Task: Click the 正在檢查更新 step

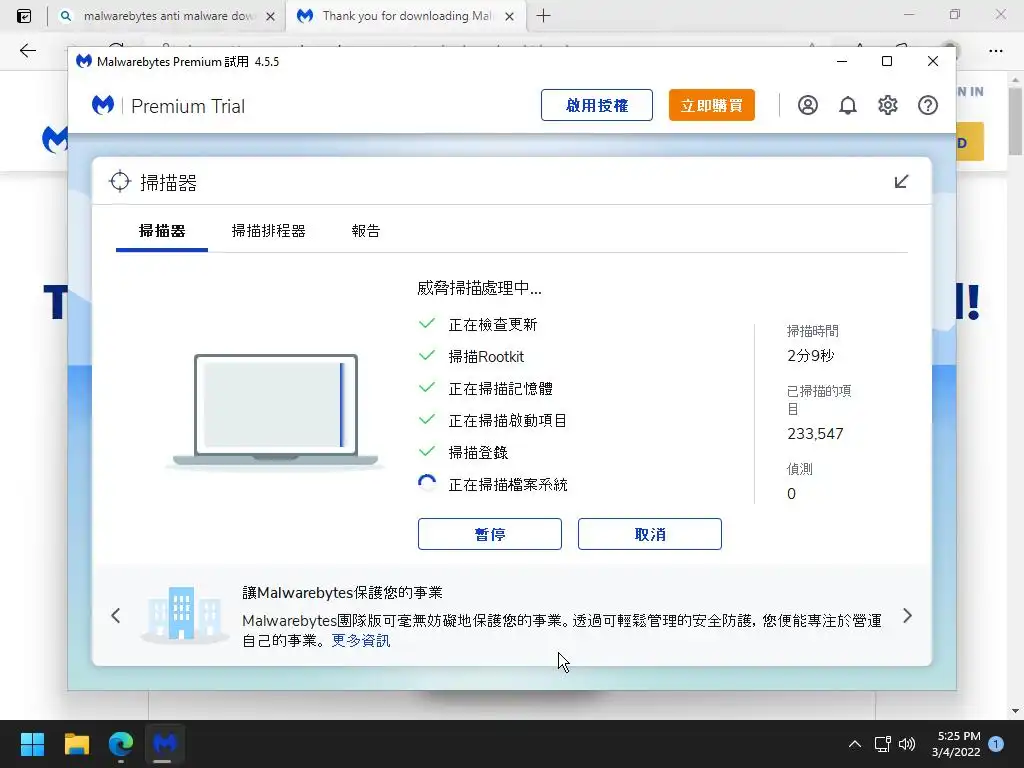Action: [x=493, y=325]
